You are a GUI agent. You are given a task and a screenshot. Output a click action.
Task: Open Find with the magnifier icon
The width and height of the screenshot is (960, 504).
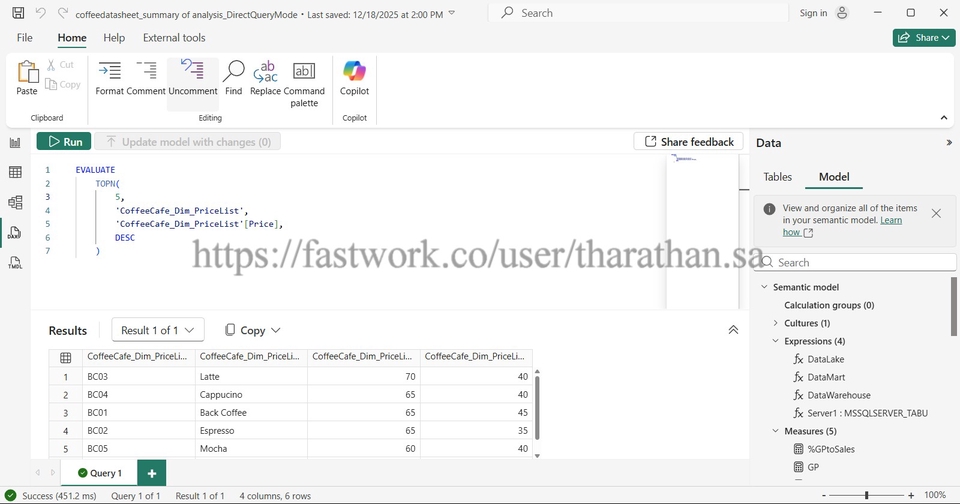pos(233,72)
